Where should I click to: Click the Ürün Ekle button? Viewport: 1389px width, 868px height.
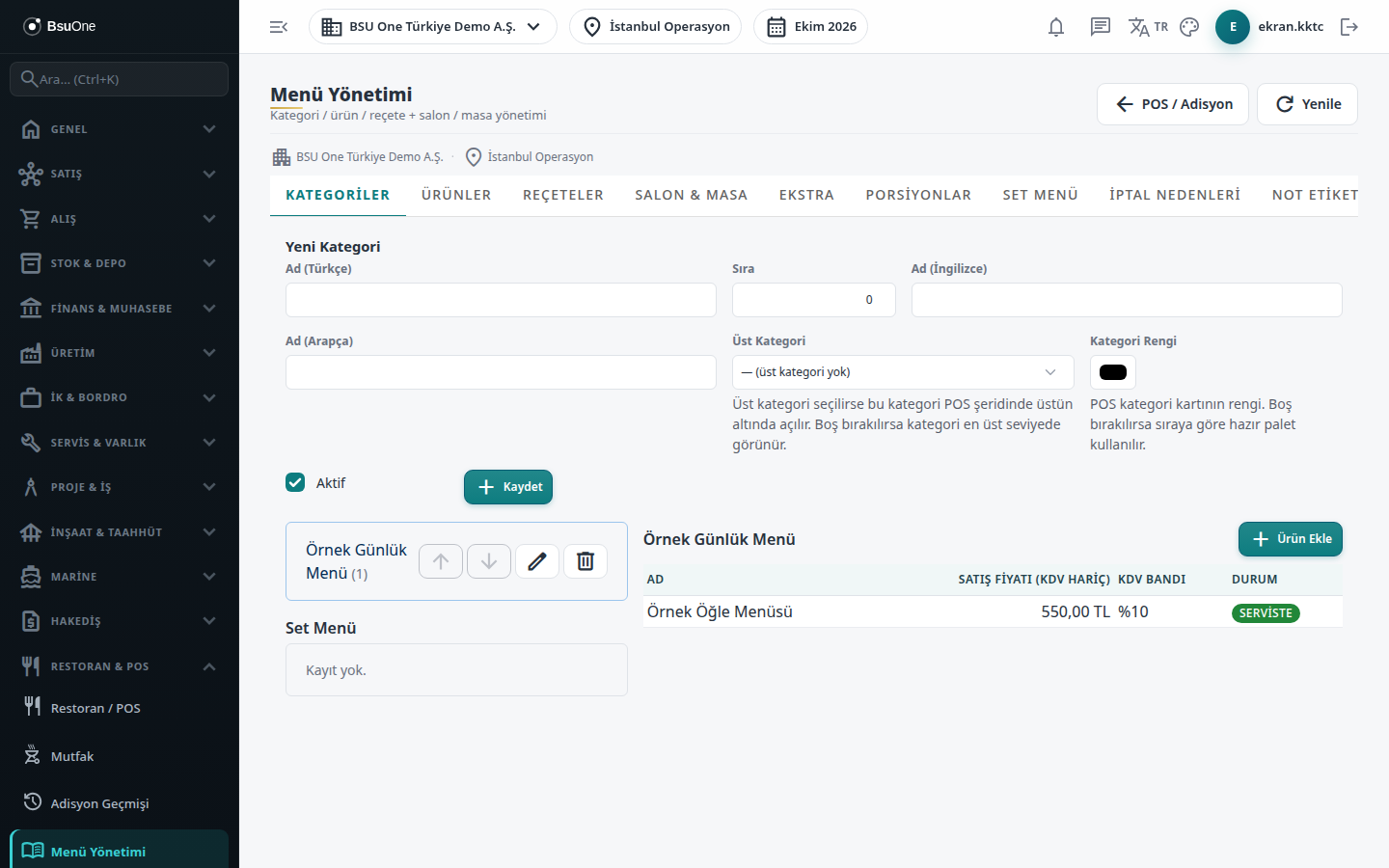[x=1291, y=539]
